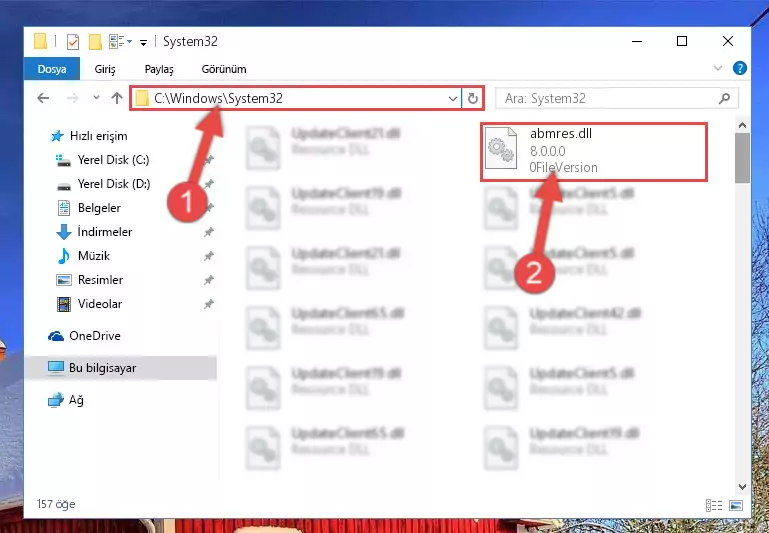
Task: Click the Properties checkmark quick access icon
Action: pyautogui.click(x=73, y=42)
